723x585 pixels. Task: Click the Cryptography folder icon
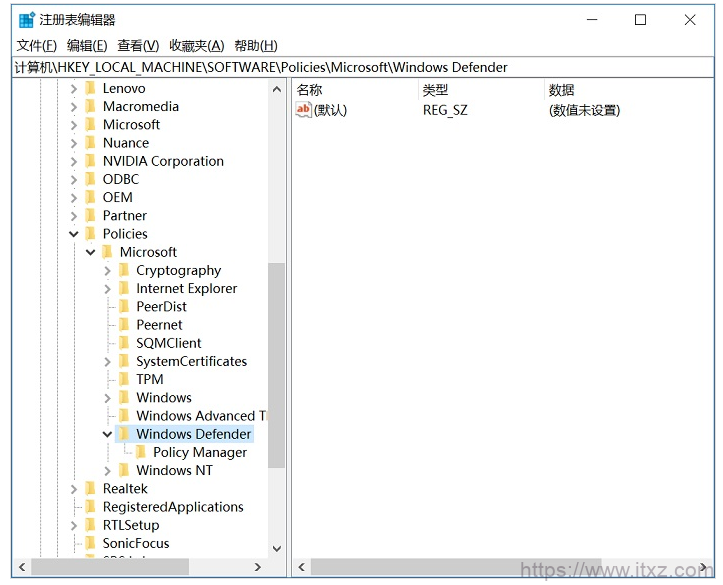(x=124, y=270)
